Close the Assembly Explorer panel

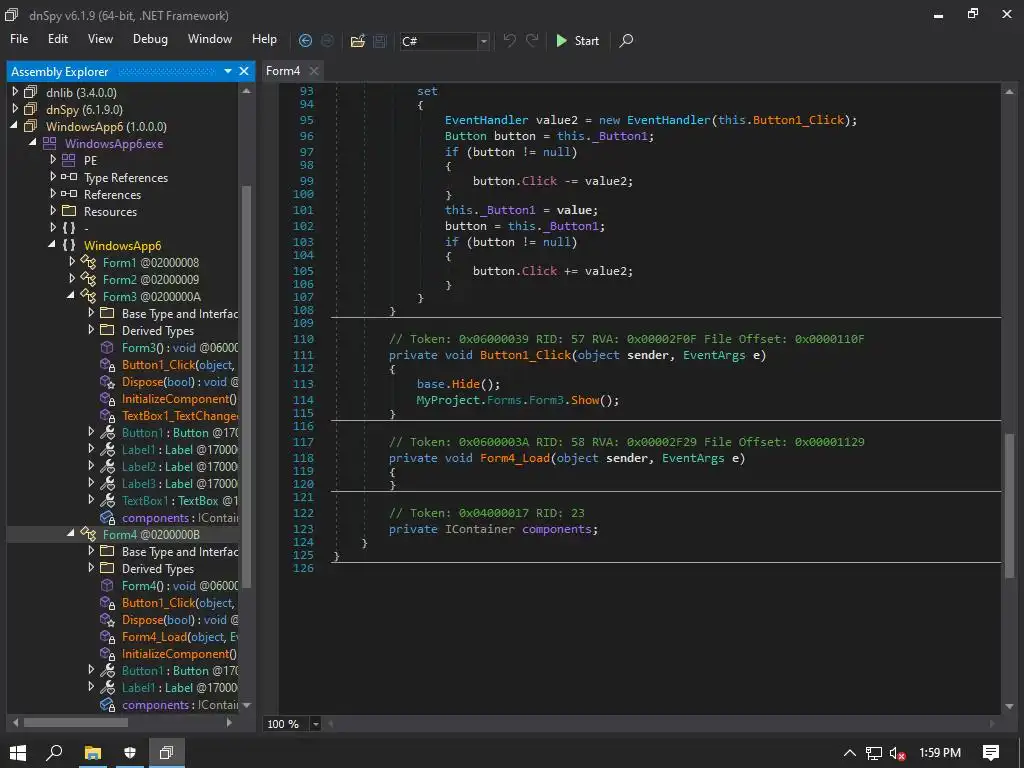[x=245, y=71]
